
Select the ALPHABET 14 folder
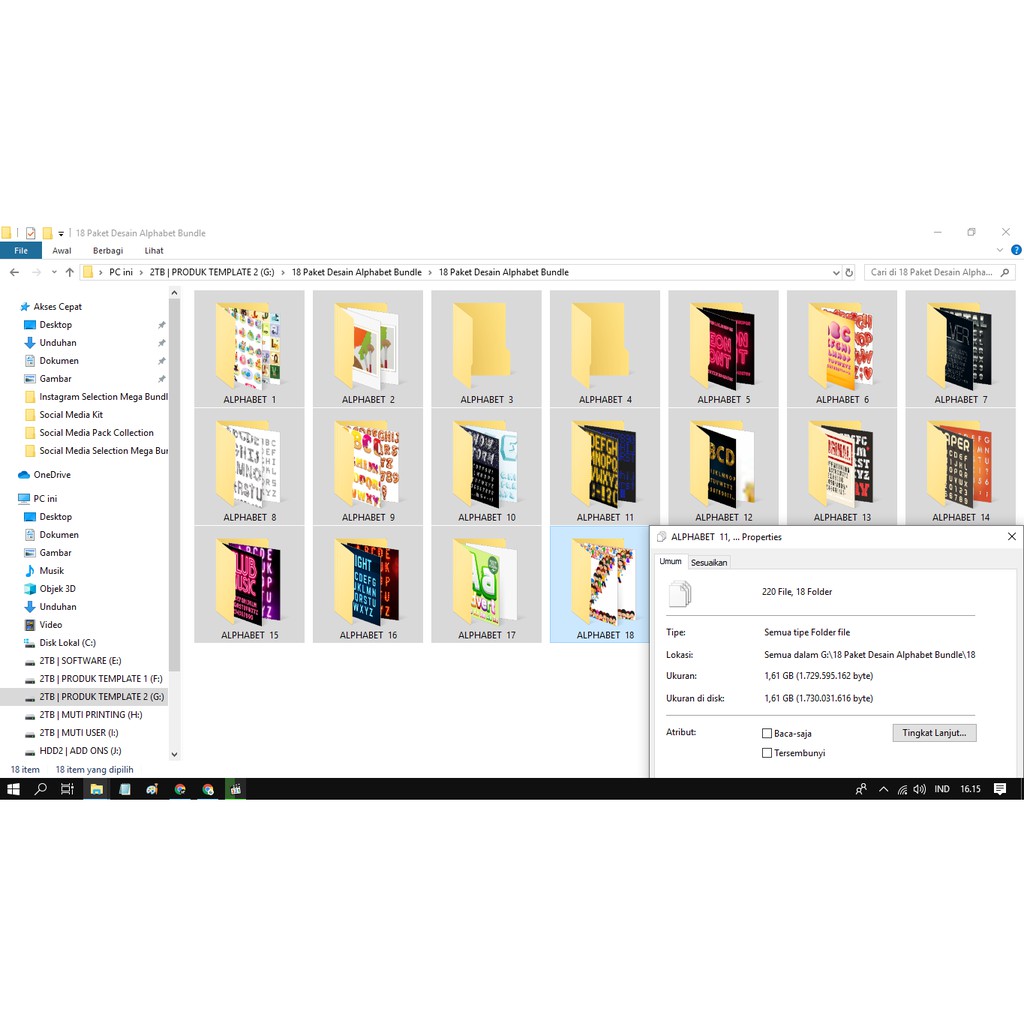coord(961,467)
